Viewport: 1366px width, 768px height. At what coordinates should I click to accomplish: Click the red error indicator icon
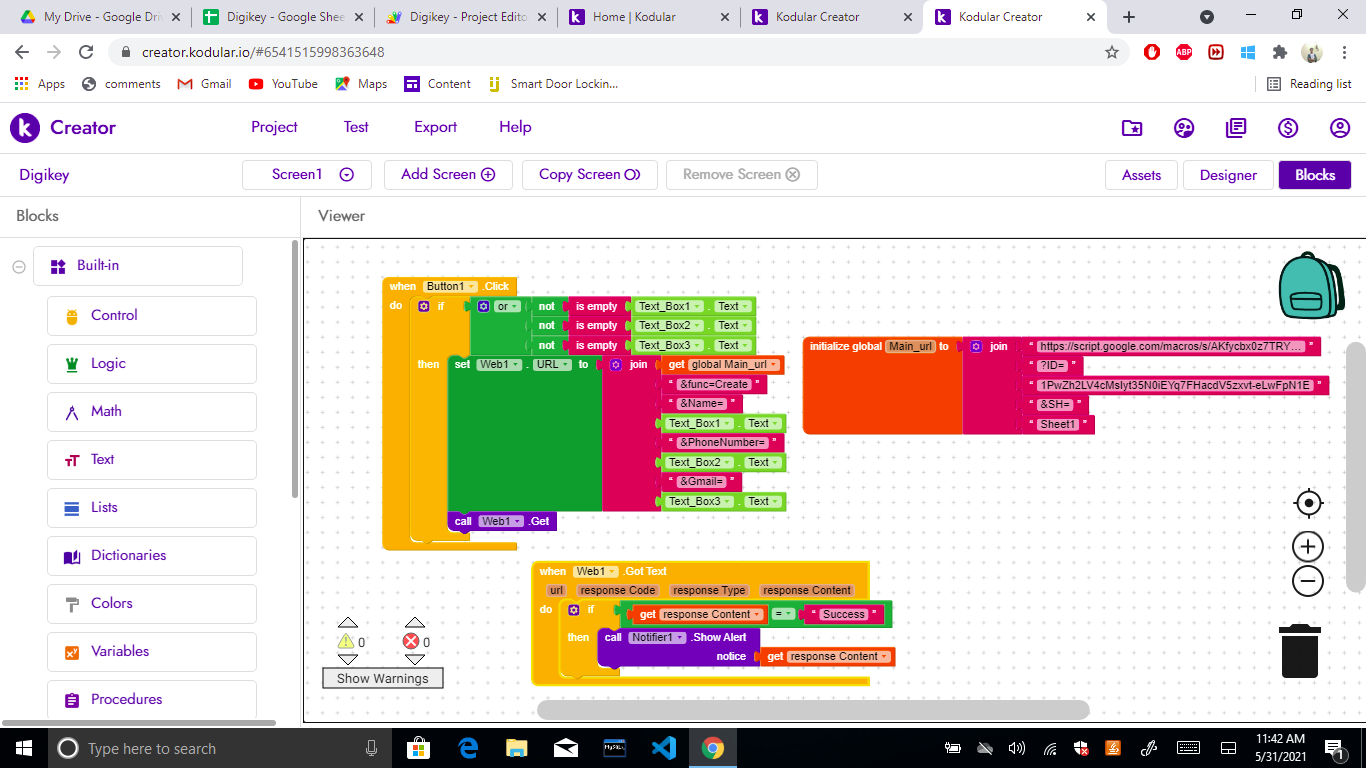tap(411, 642)
